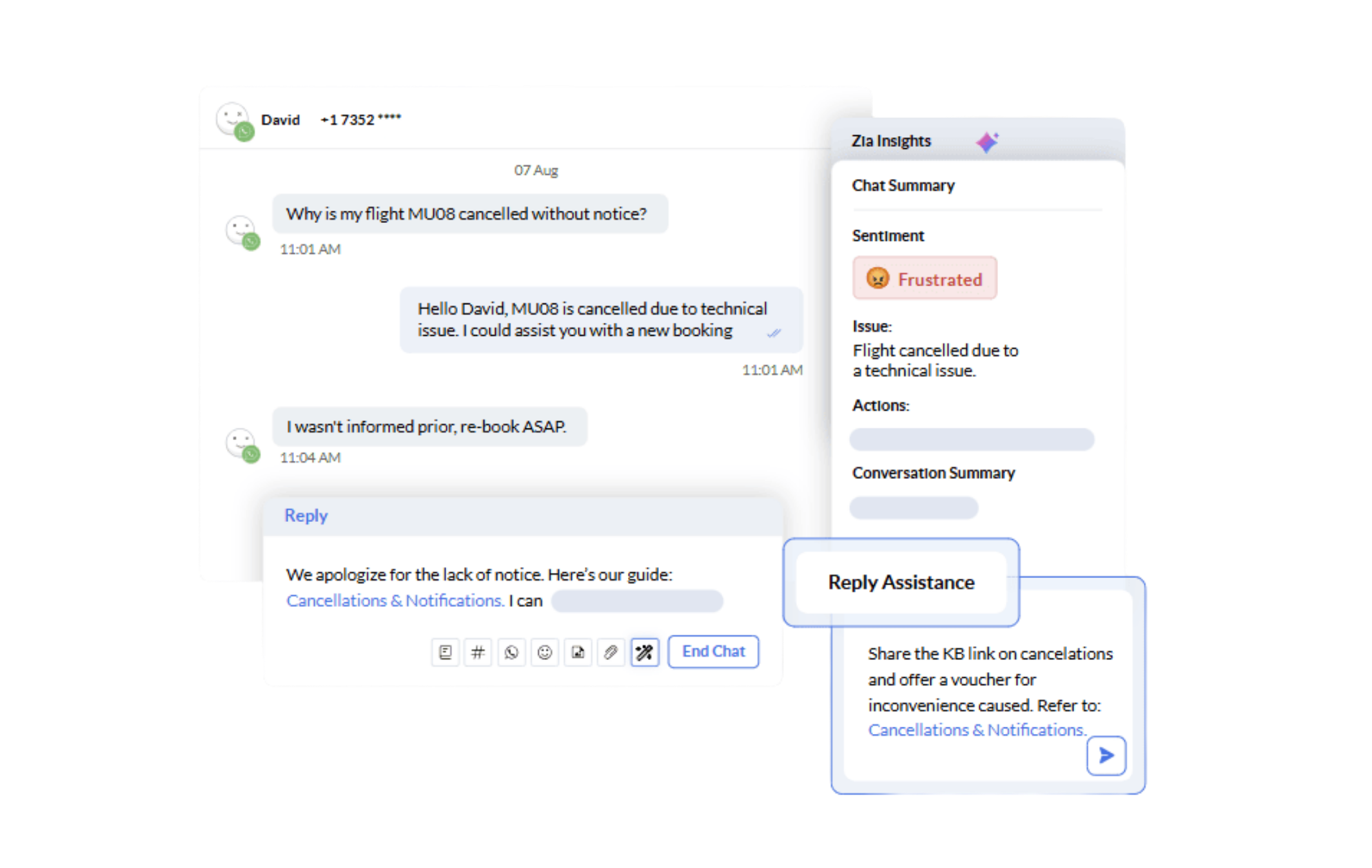Click the Zia Insights panel header
The height and width of the screenshot is (868, 1372).
click(891, 141)
